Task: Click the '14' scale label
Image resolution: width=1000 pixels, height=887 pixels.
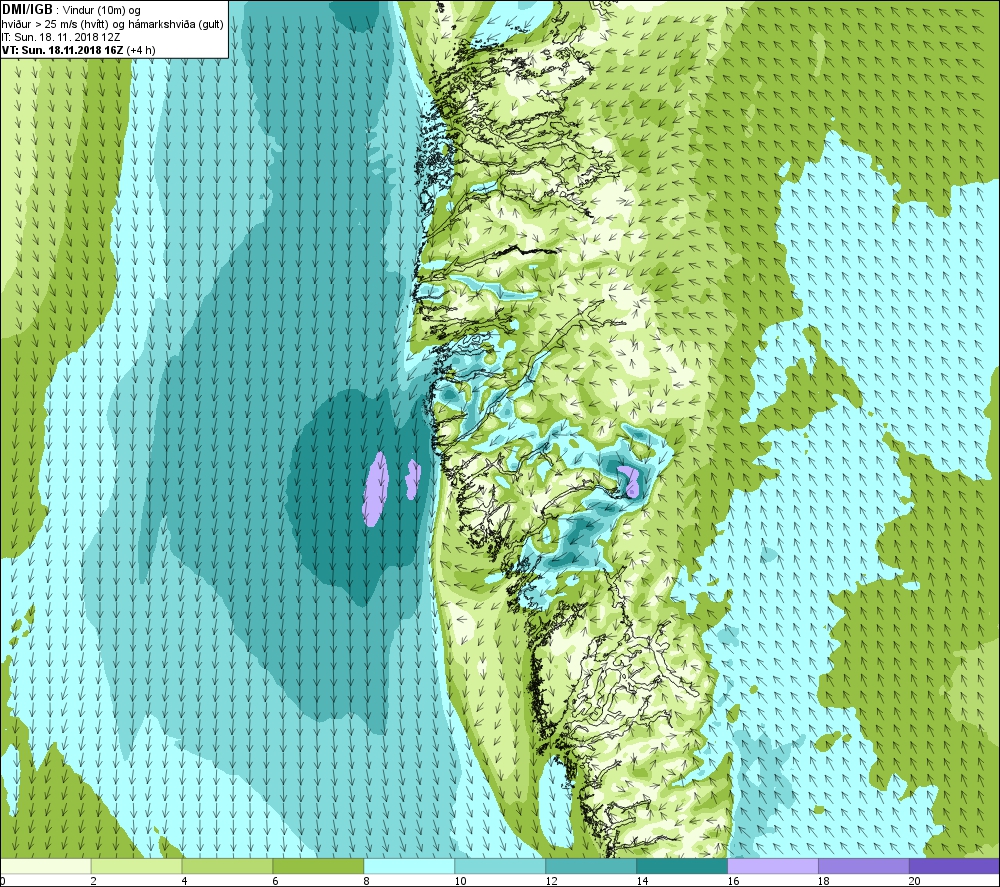Action: click(642, 881)
